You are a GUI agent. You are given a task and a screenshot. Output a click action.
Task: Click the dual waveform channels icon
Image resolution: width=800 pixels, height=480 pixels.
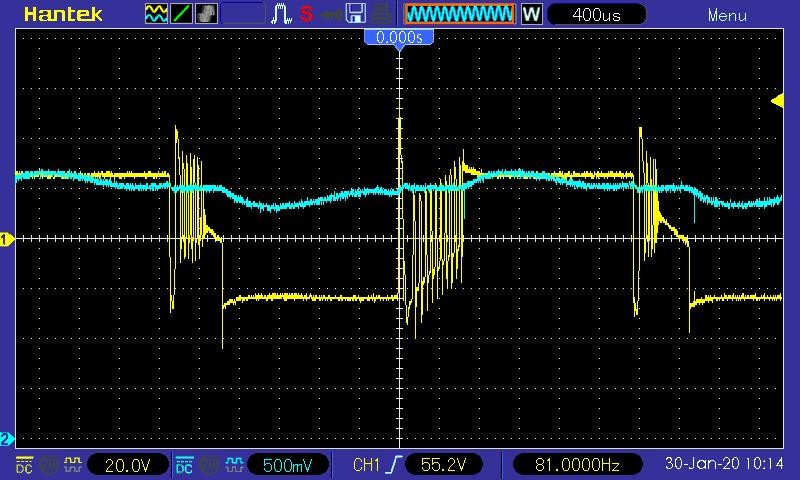(156, 14)
